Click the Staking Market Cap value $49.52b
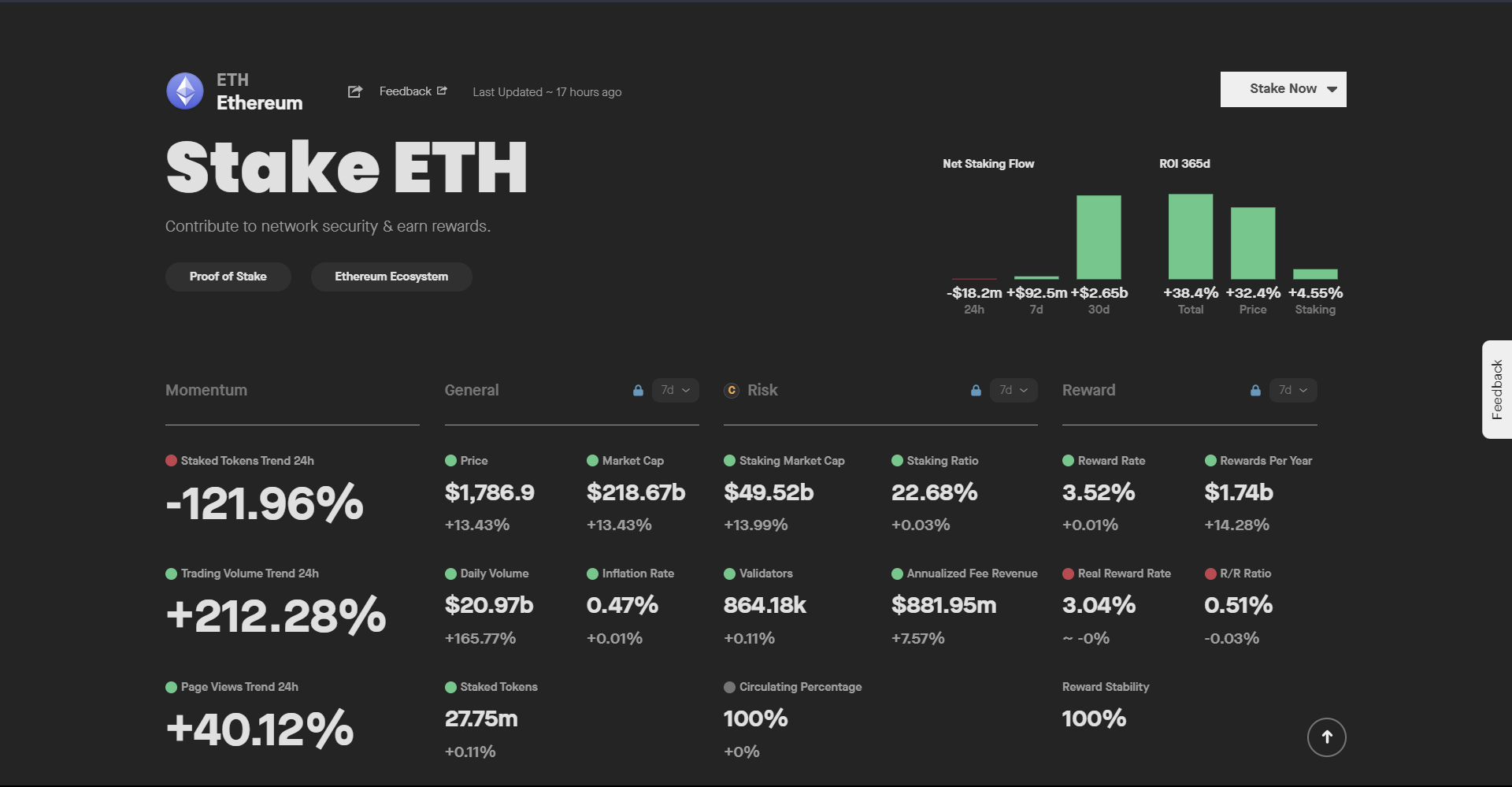The image size is (1512, 787). (769, 492)
